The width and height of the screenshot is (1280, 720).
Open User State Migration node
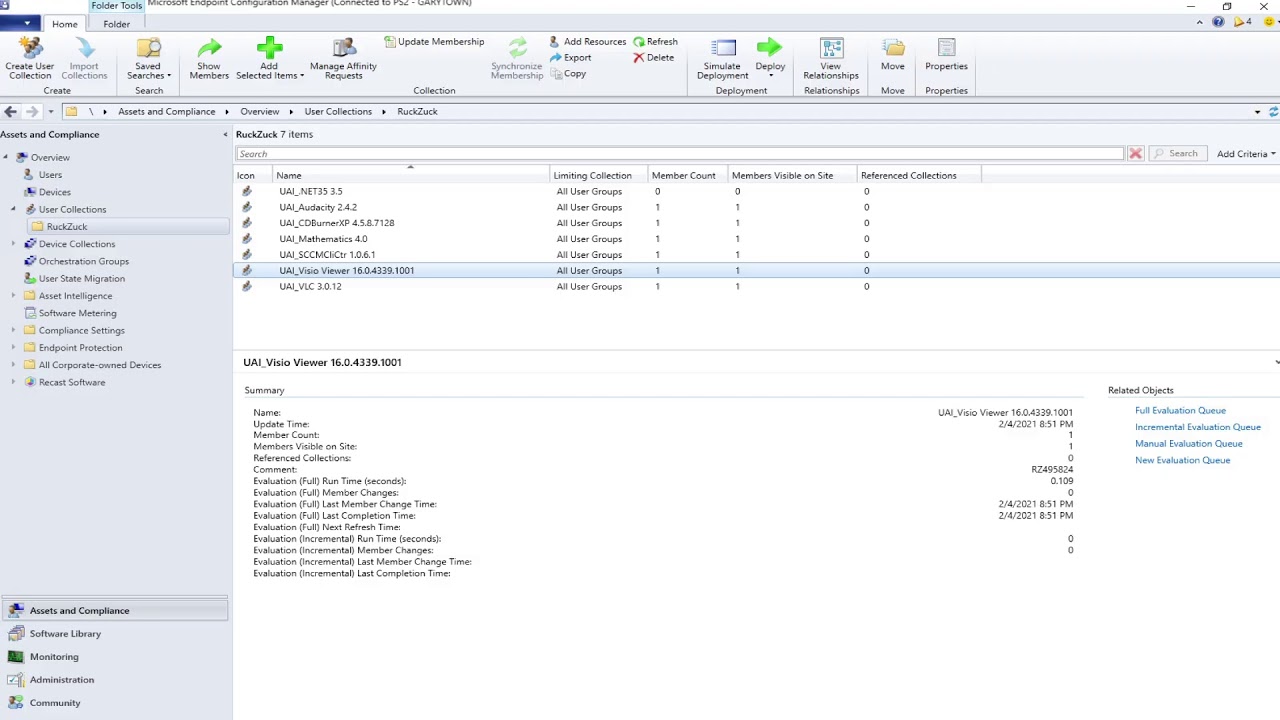coord(82,279)
